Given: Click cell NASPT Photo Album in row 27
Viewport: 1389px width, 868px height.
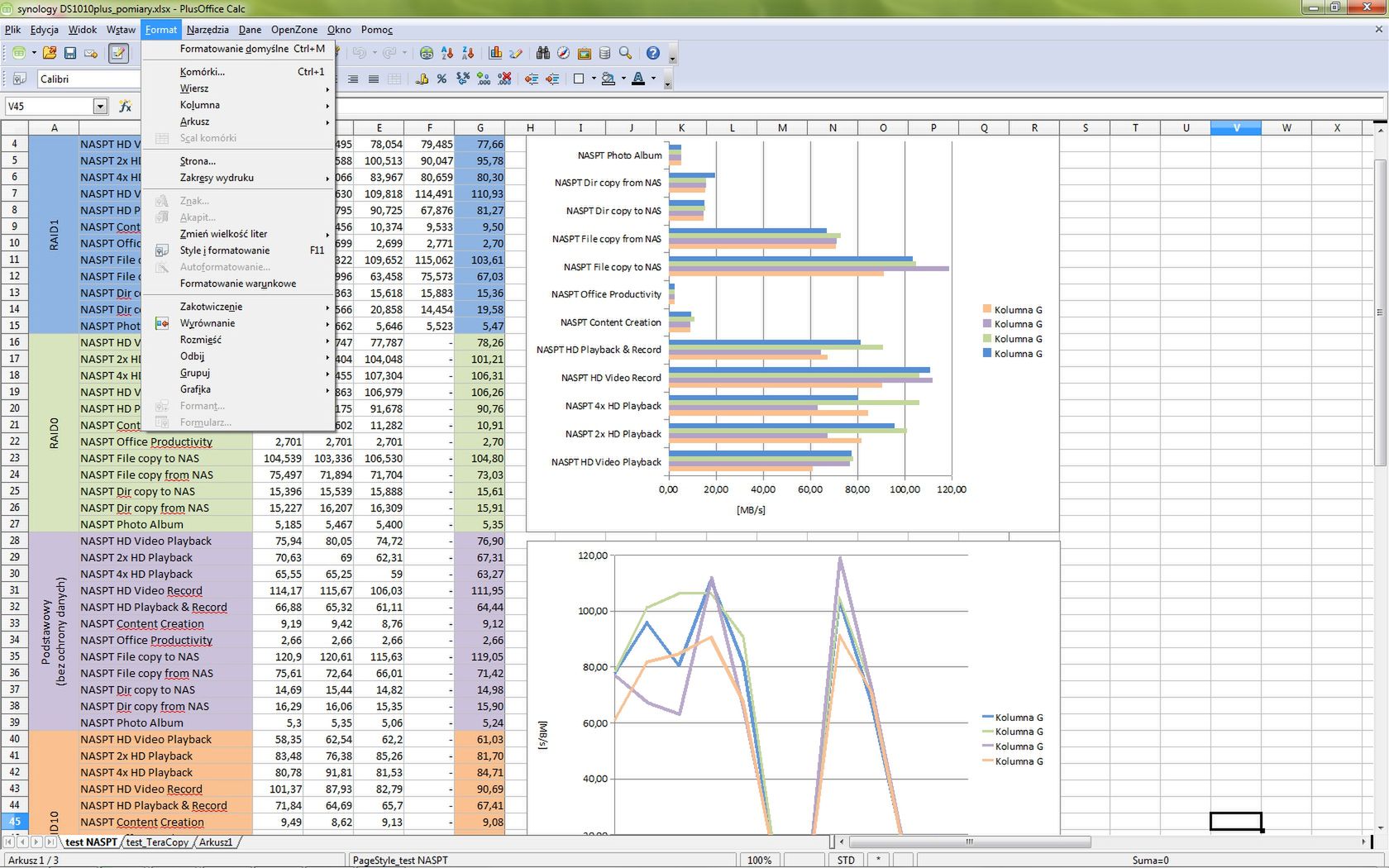Looking at the screenshot, I should point(165,524).
